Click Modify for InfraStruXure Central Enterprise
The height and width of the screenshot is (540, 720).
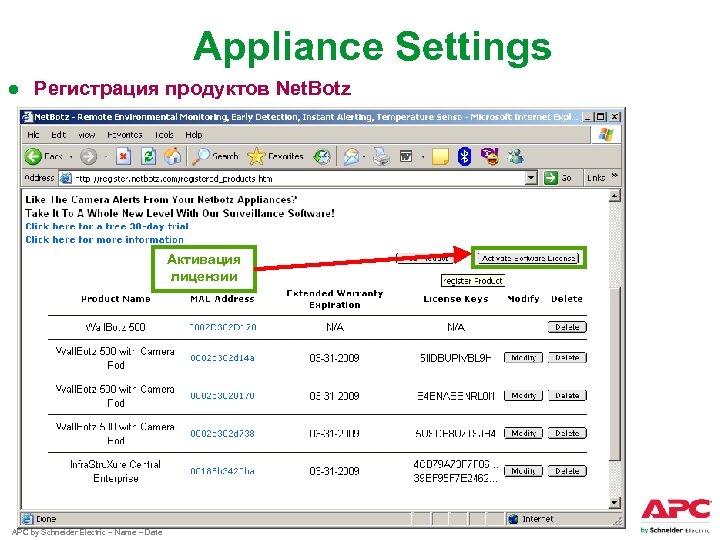523,471
